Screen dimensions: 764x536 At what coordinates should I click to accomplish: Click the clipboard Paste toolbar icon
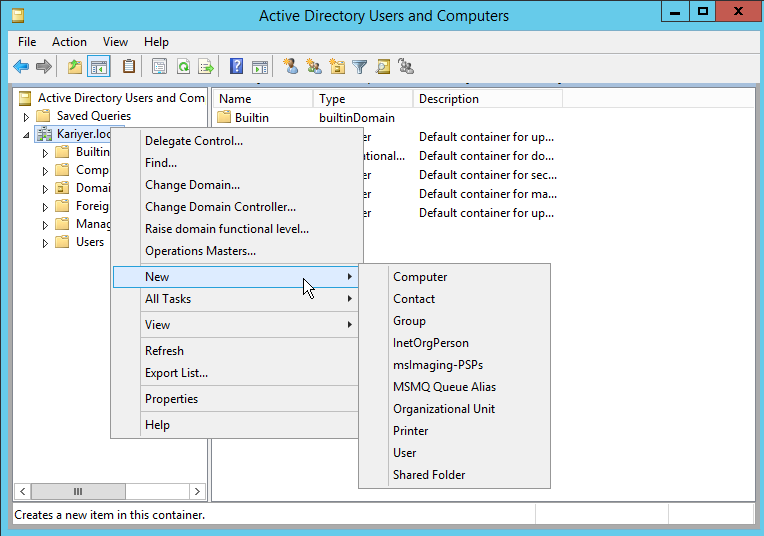[x=129, y=66]
